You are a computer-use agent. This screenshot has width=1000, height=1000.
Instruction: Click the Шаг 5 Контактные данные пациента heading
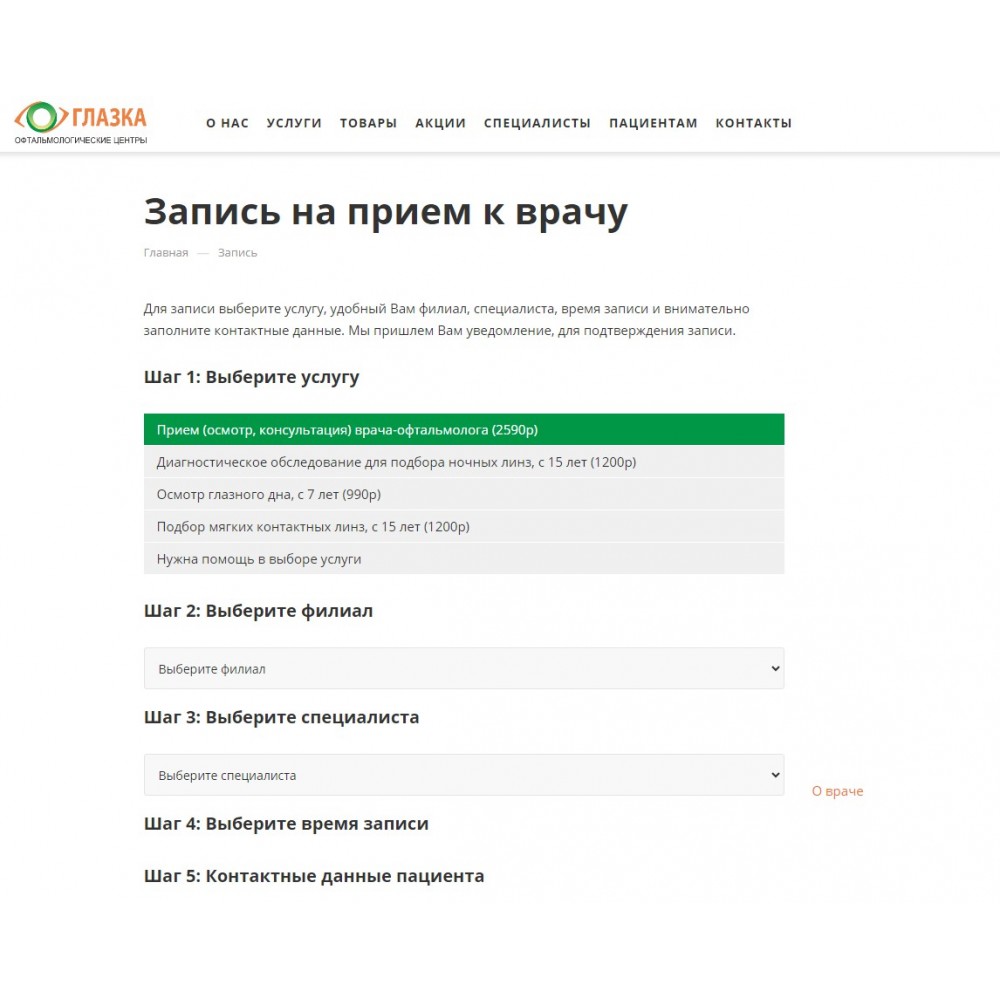(314, 876)
